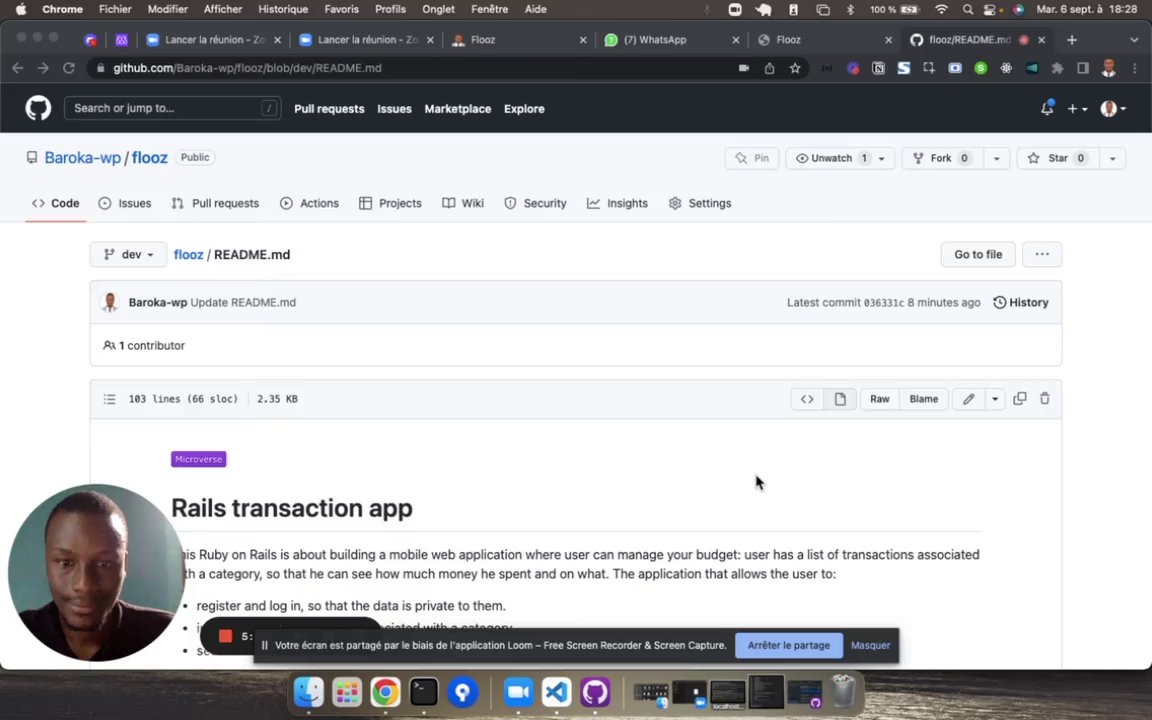Open Marketplace in GitHub header

click(458, 109)
